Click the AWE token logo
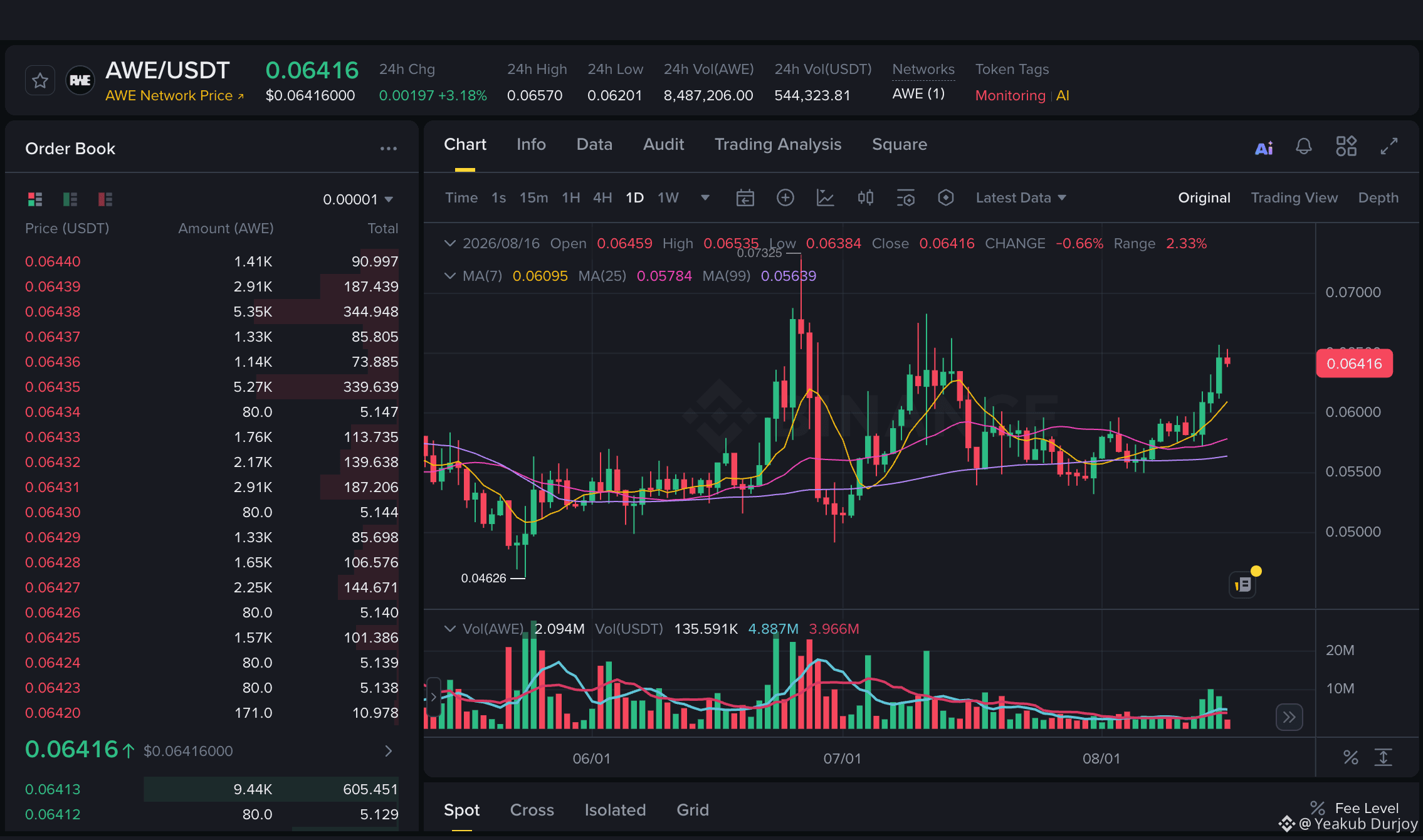The width and height of the screenshot is (1423, 840). (80, 81)
